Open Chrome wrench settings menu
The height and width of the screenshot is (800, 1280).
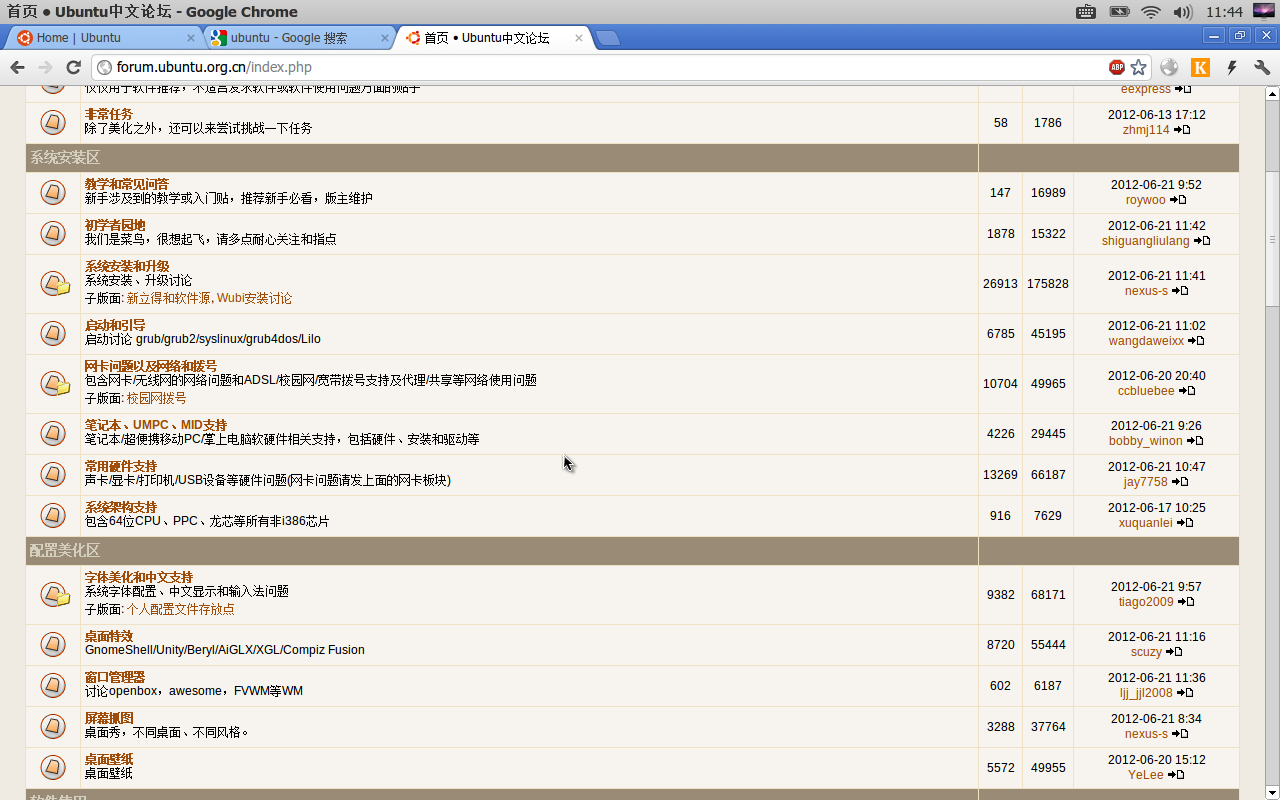click(1262, 67)
